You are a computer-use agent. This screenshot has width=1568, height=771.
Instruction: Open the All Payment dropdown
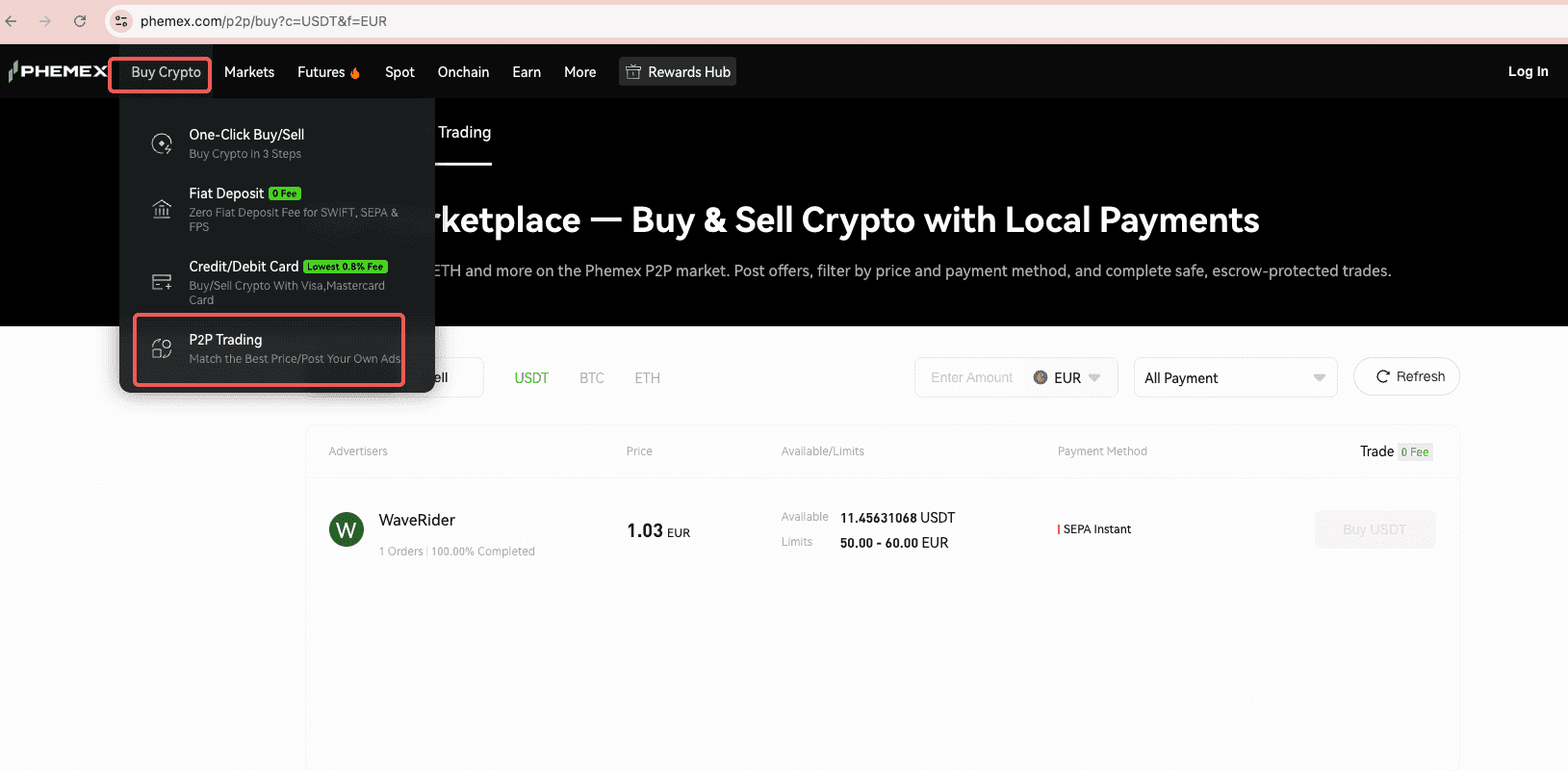coord(1235,377)
